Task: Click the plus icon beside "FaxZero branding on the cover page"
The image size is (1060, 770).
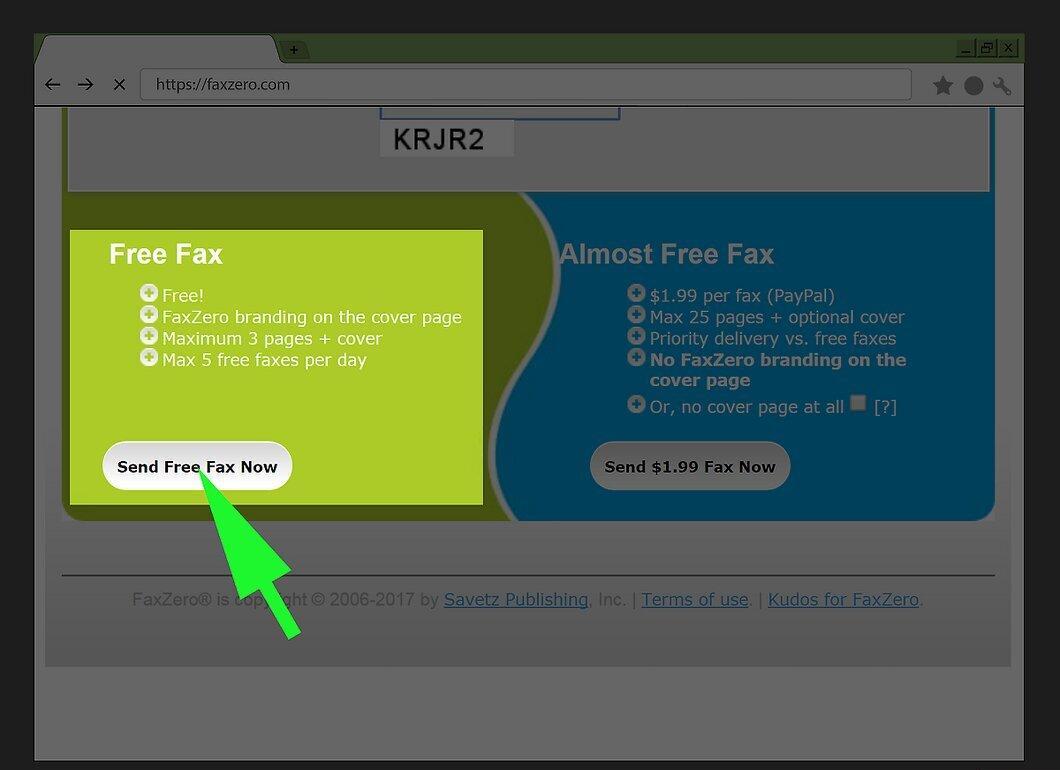Action: point(149,314)
